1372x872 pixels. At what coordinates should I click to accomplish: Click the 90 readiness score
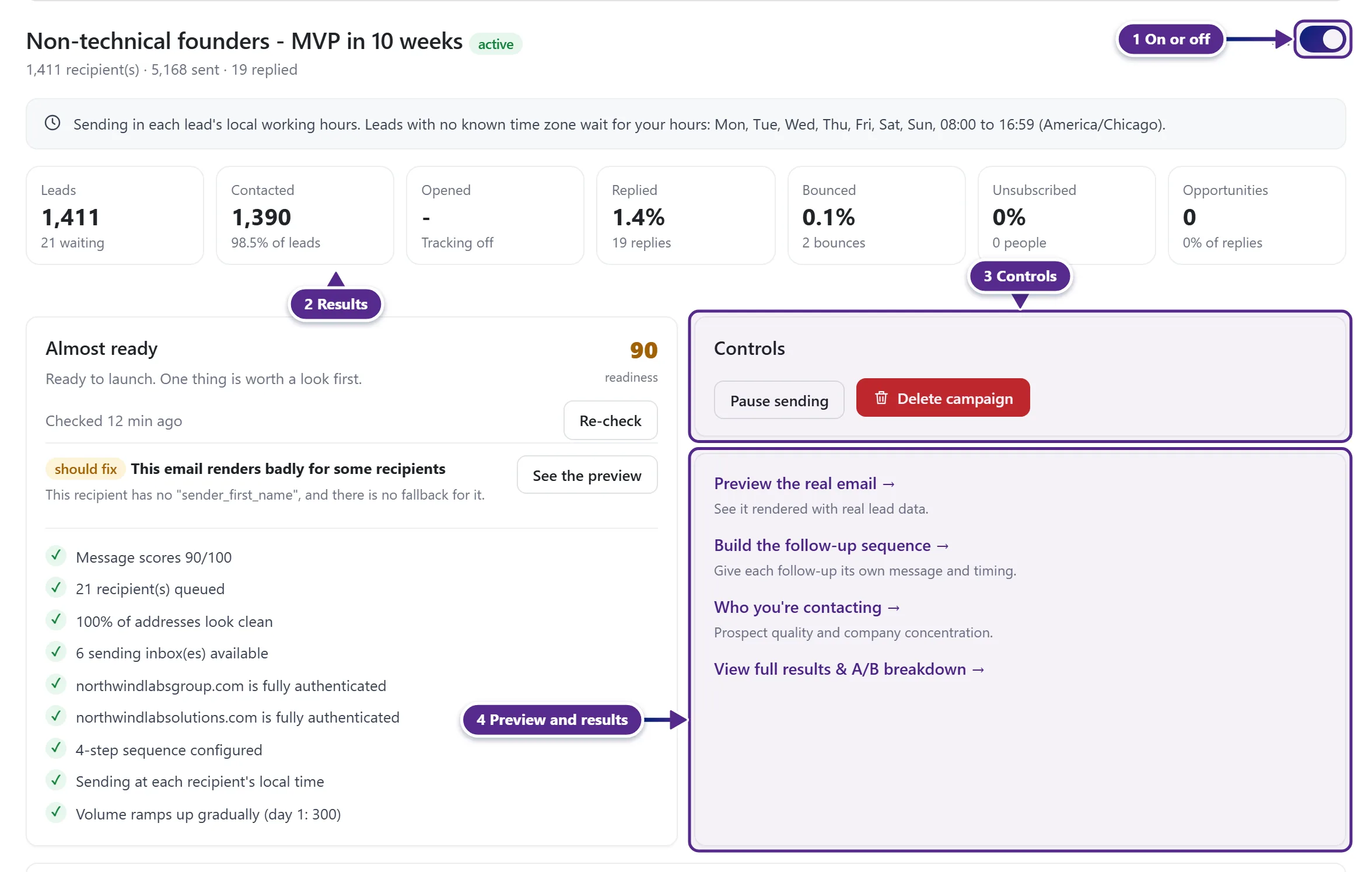click(643, 350)
